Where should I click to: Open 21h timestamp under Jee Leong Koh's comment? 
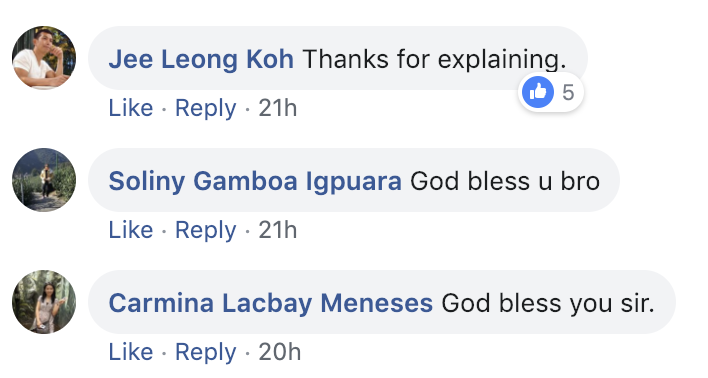click(277, 108)
